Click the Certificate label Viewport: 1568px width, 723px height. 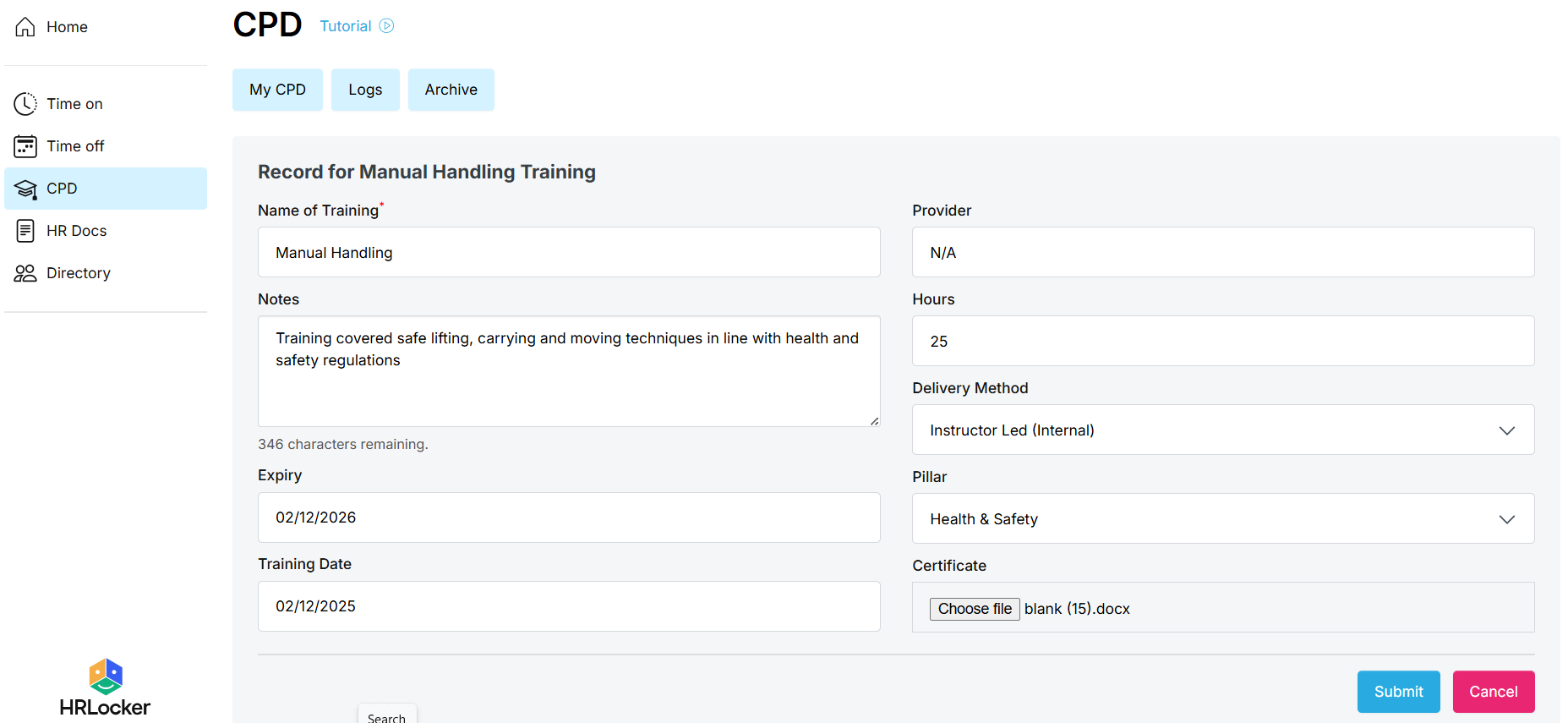coord(949,566)
